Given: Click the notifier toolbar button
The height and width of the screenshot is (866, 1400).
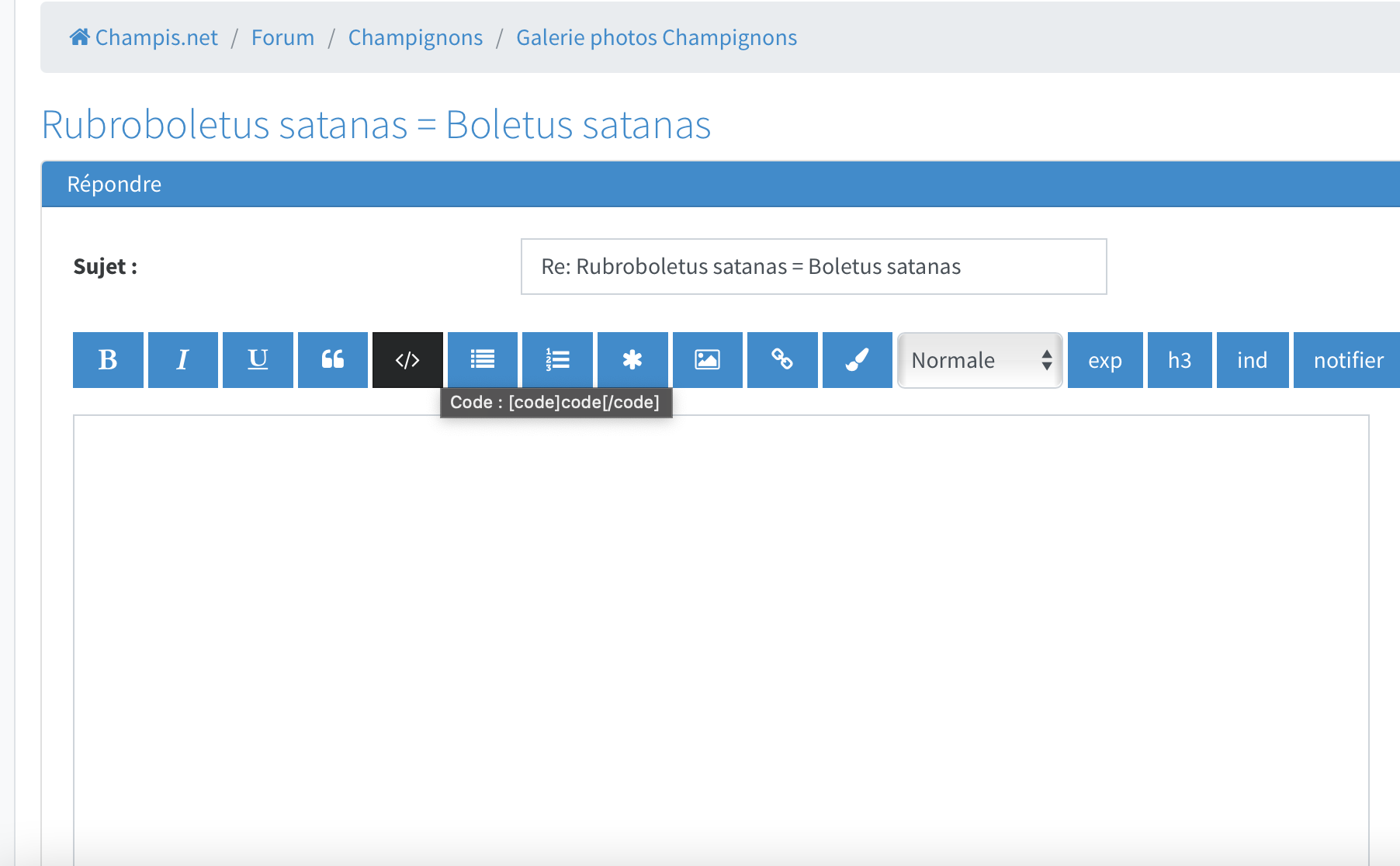Looking at the screenshot, I should (1348, 360).
